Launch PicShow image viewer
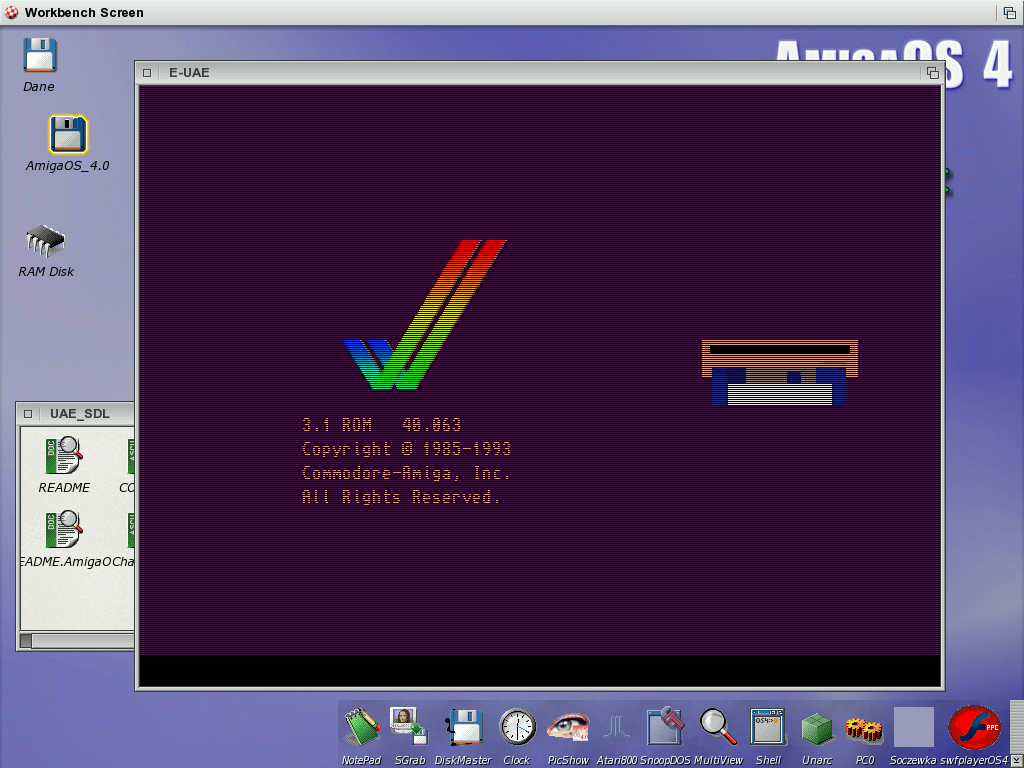Viewport: 1024px width, 768px height. tap(568, 727)
